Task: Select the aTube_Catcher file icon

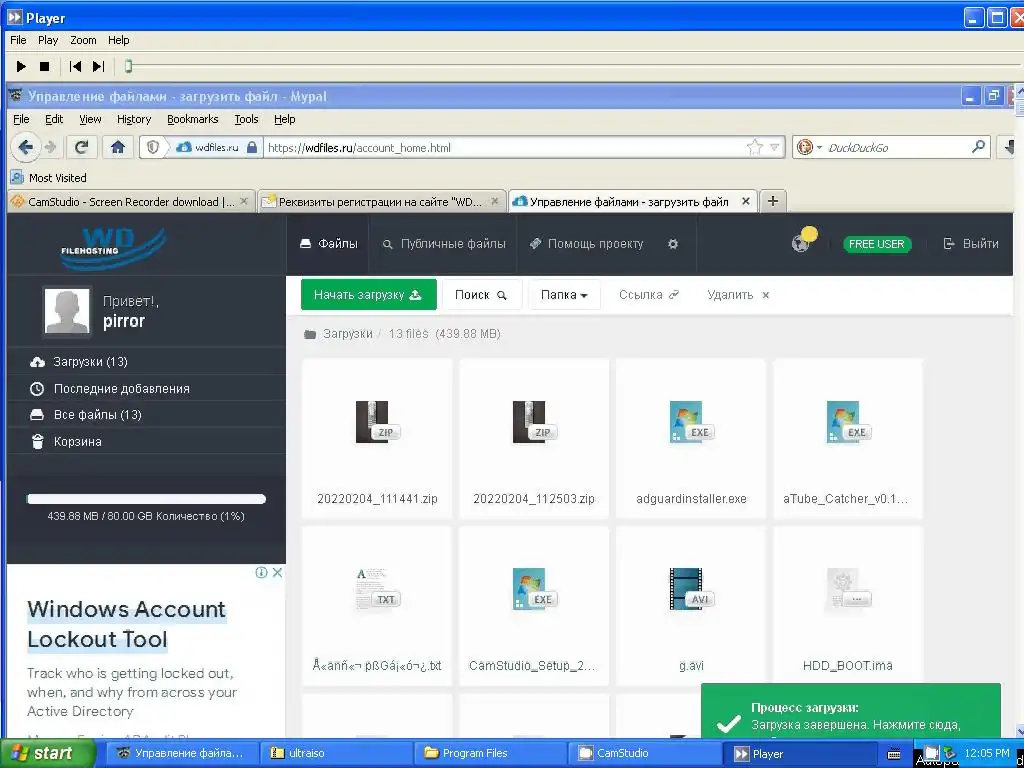Action: tap(846, 423)
